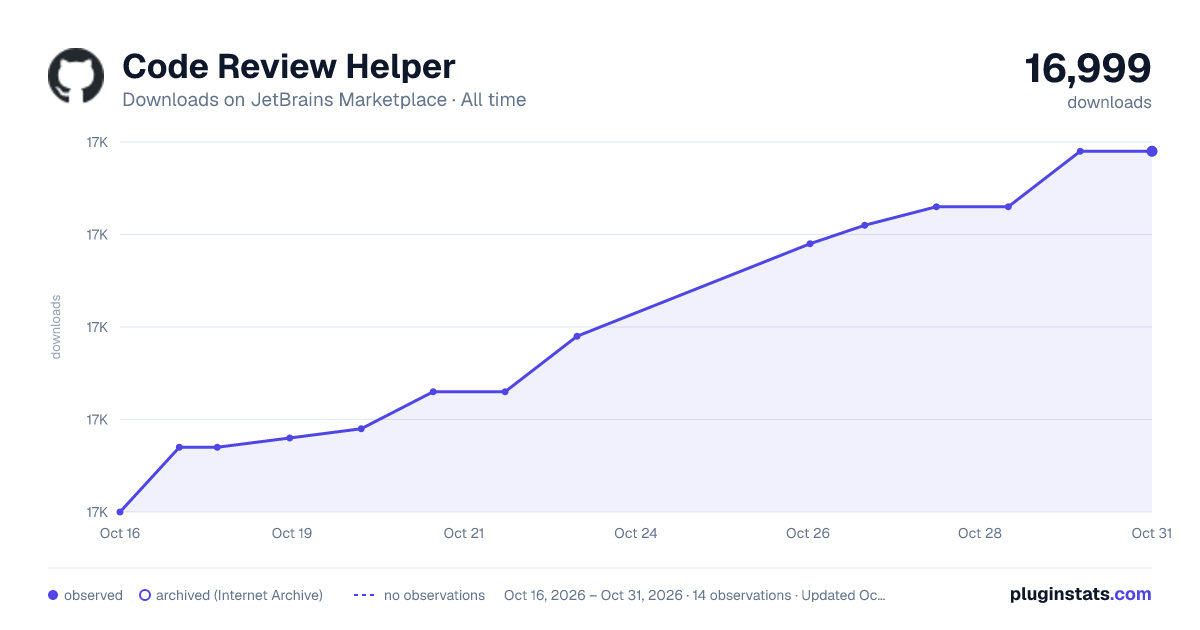Viewport: 1200px width, 630px height.
Task: Click the vertical downloads axis label
Action: (x=56, y=327)
